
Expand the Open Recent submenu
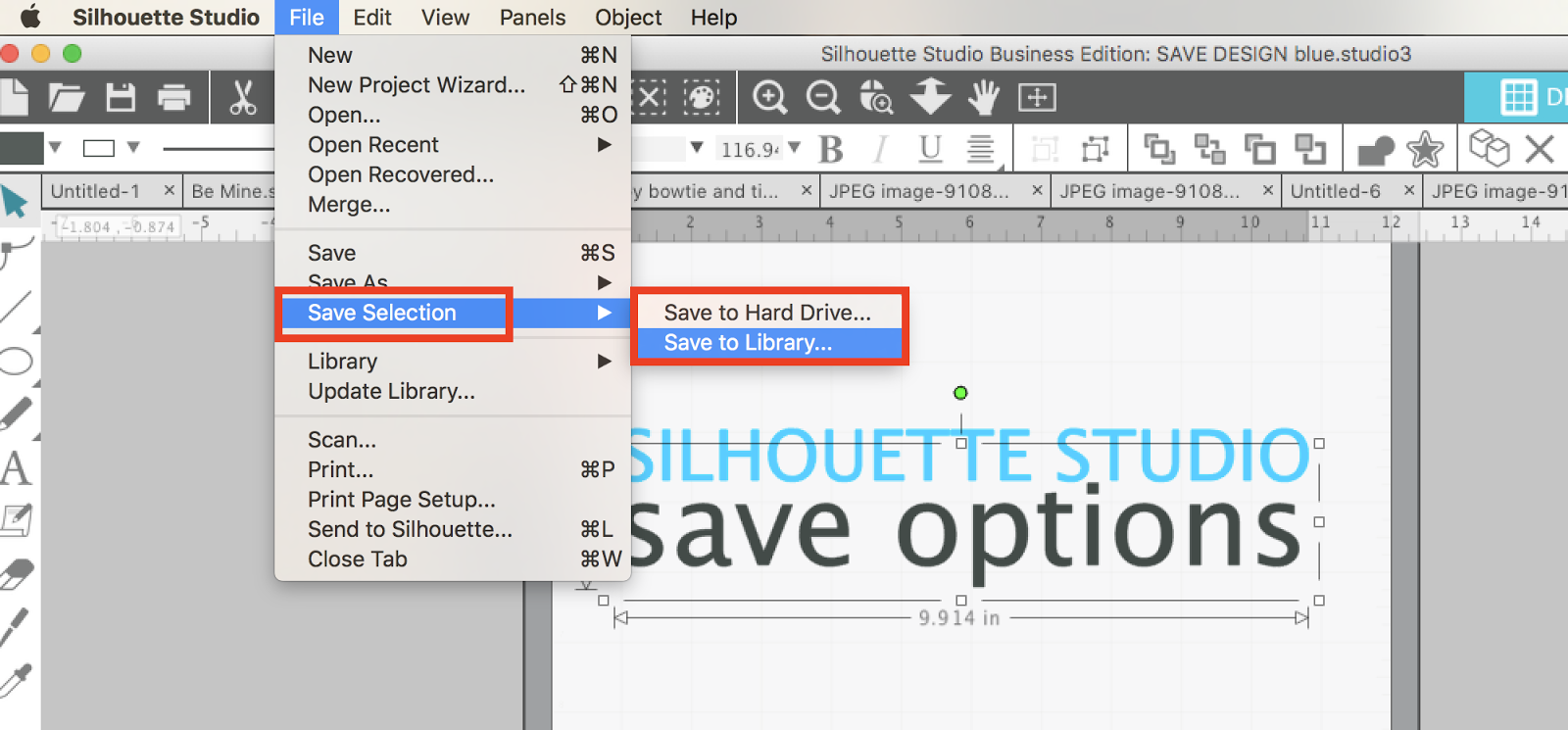[604, 144]
